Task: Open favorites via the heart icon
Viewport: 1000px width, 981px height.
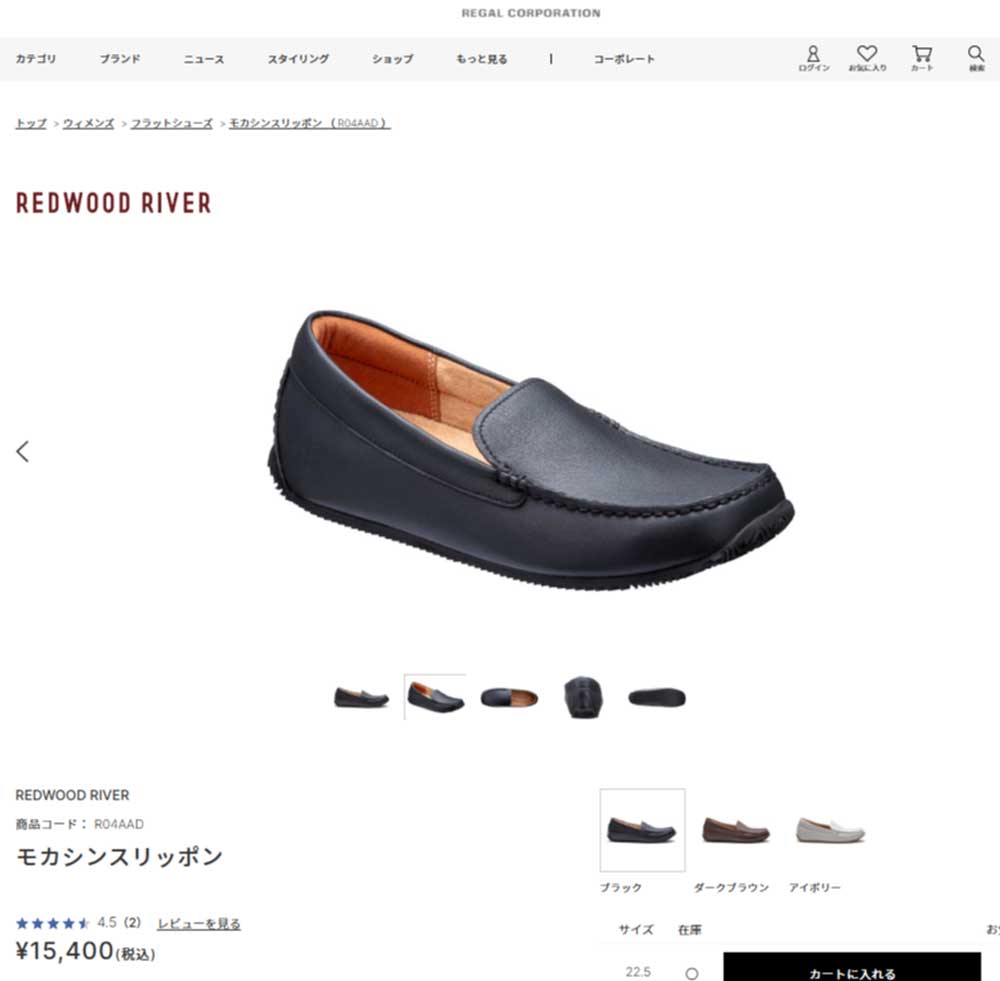Action: [x=867, y=57]
